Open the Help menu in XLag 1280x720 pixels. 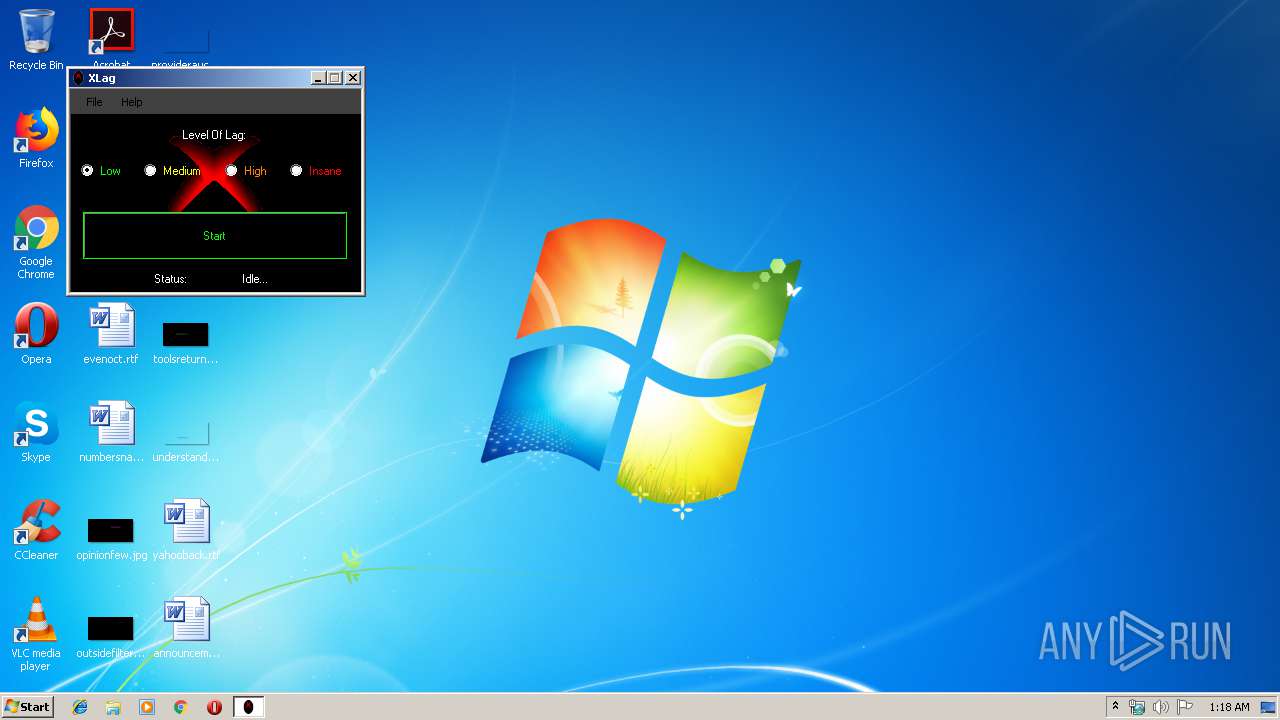132,102
